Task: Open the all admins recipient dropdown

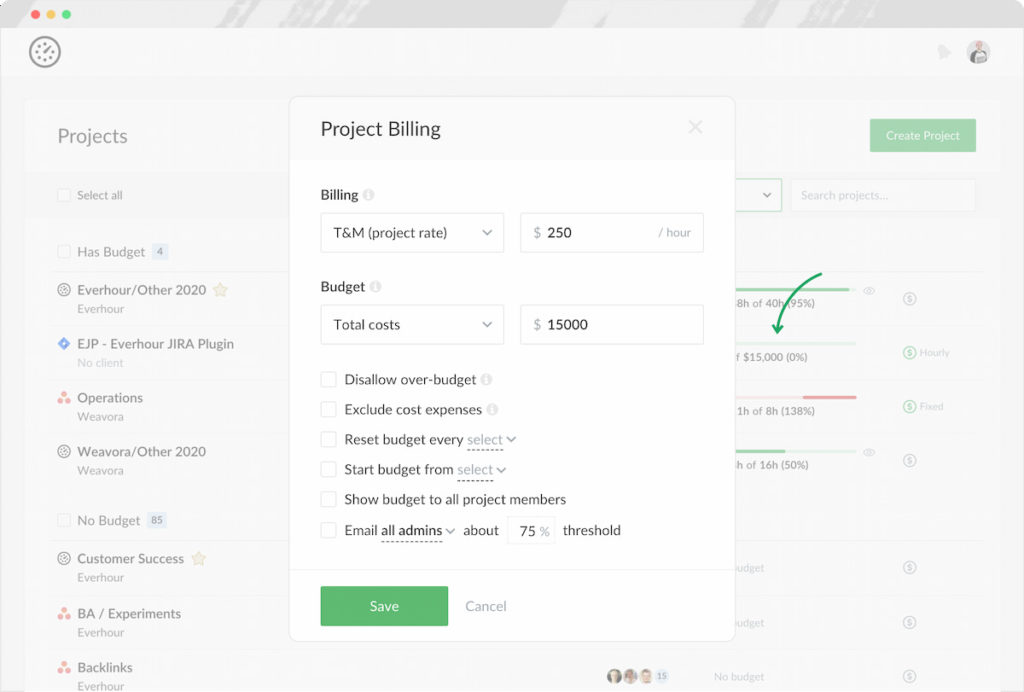Action: coord(413,530)
